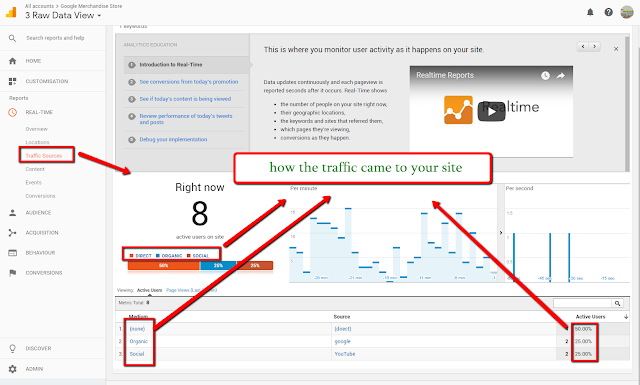Click the Audience person icon

tap(13, 213)
